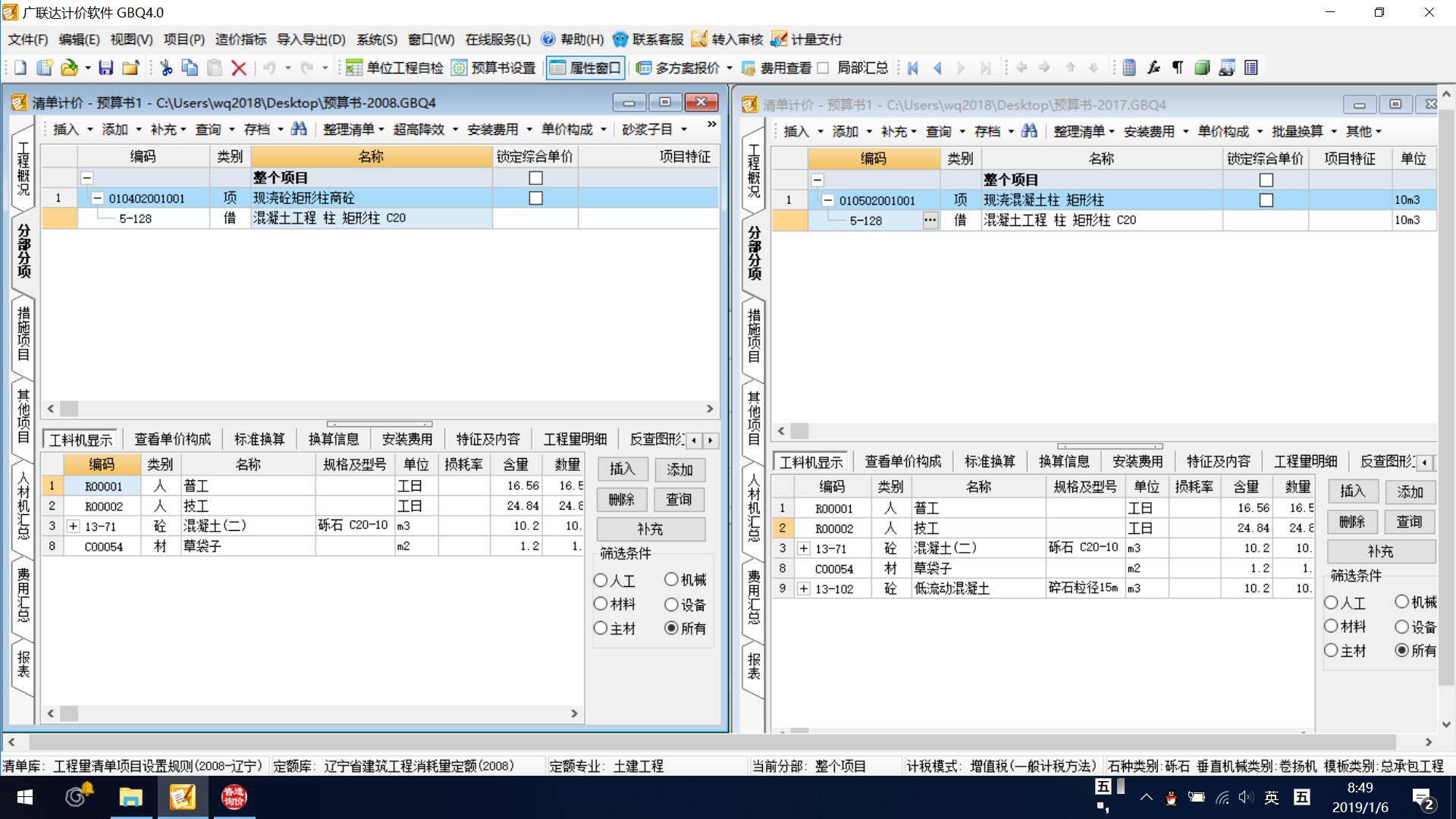Screen dimensions: 1456x819
Task: Switch to 标准换算 tab in left window
Action: point(259,440)
